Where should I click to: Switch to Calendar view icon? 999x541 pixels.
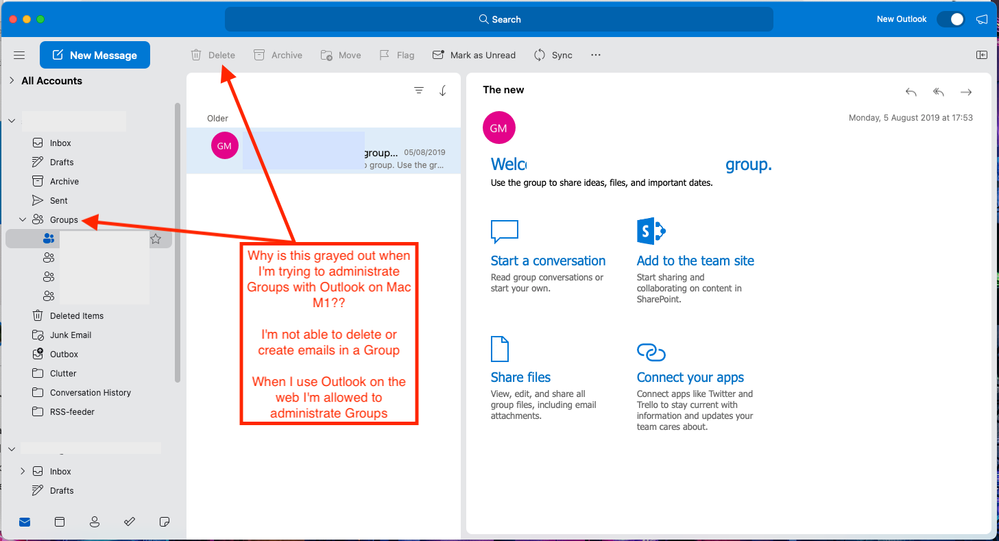pos(59,522)
